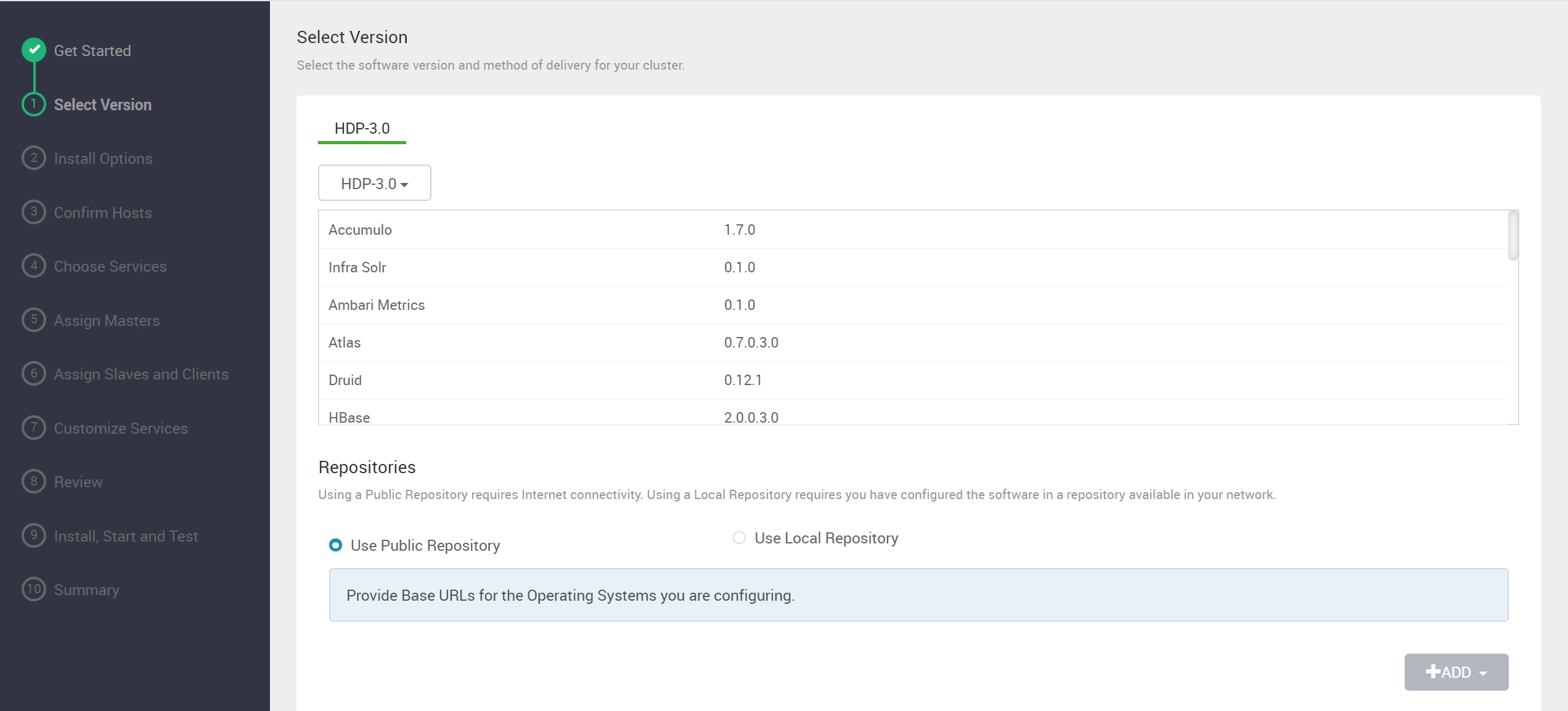Open the Summary step label
This screenshot has height=711, width=1568.
pyautogui.click(x=87, y=590)
